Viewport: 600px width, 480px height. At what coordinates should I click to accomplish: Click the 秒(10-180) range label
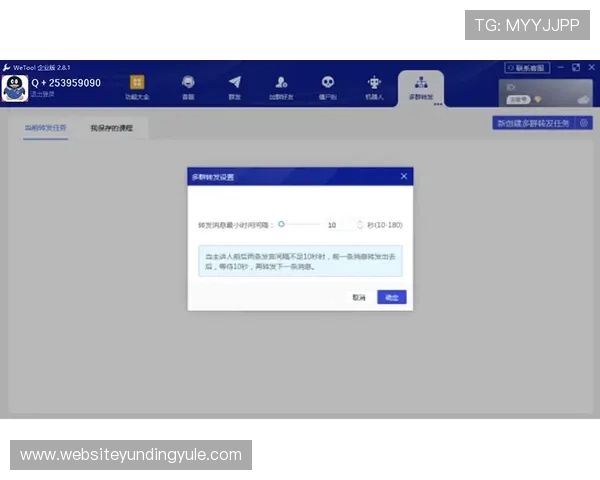click(x=385, y=225)
